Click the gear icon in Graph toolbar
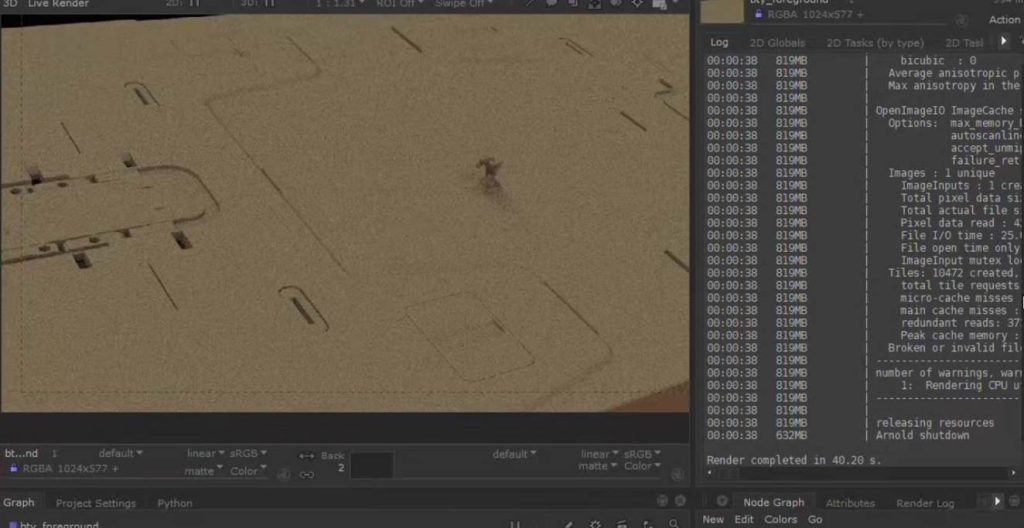Image resolution: width=1024 pixels, height=528 pixels. [596, 524]
